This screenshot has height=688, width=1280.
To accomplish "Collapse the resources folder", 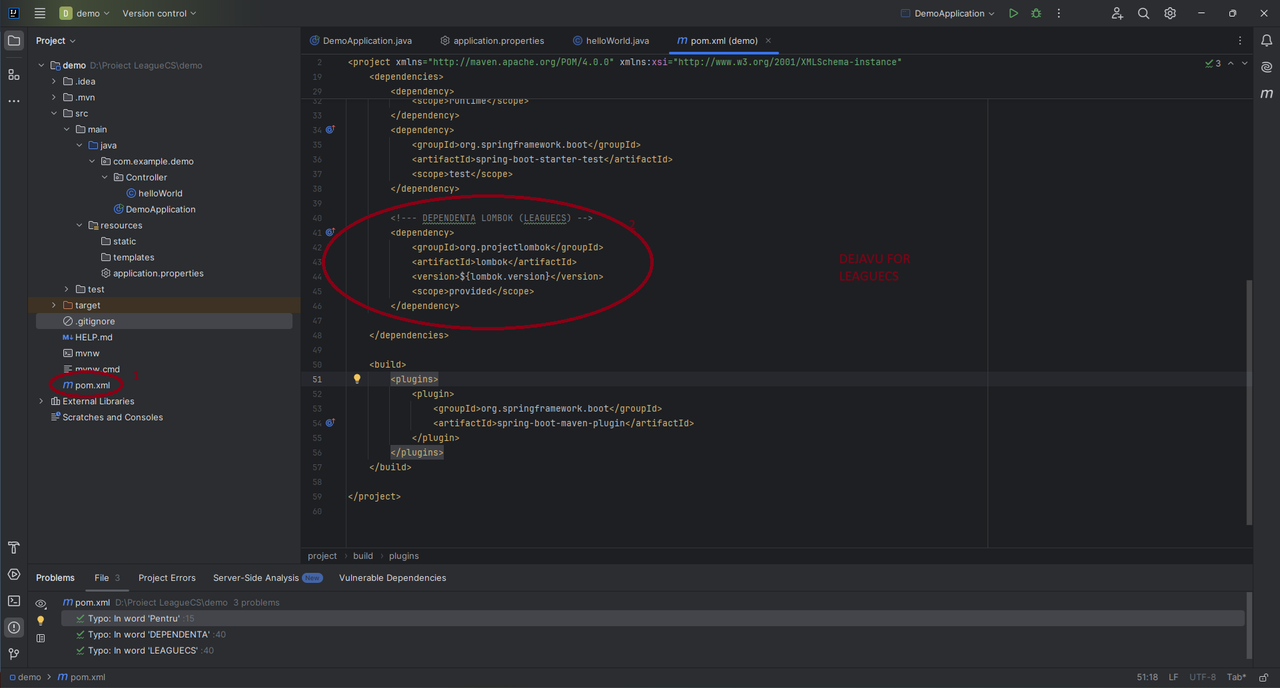I will (80, 225).
